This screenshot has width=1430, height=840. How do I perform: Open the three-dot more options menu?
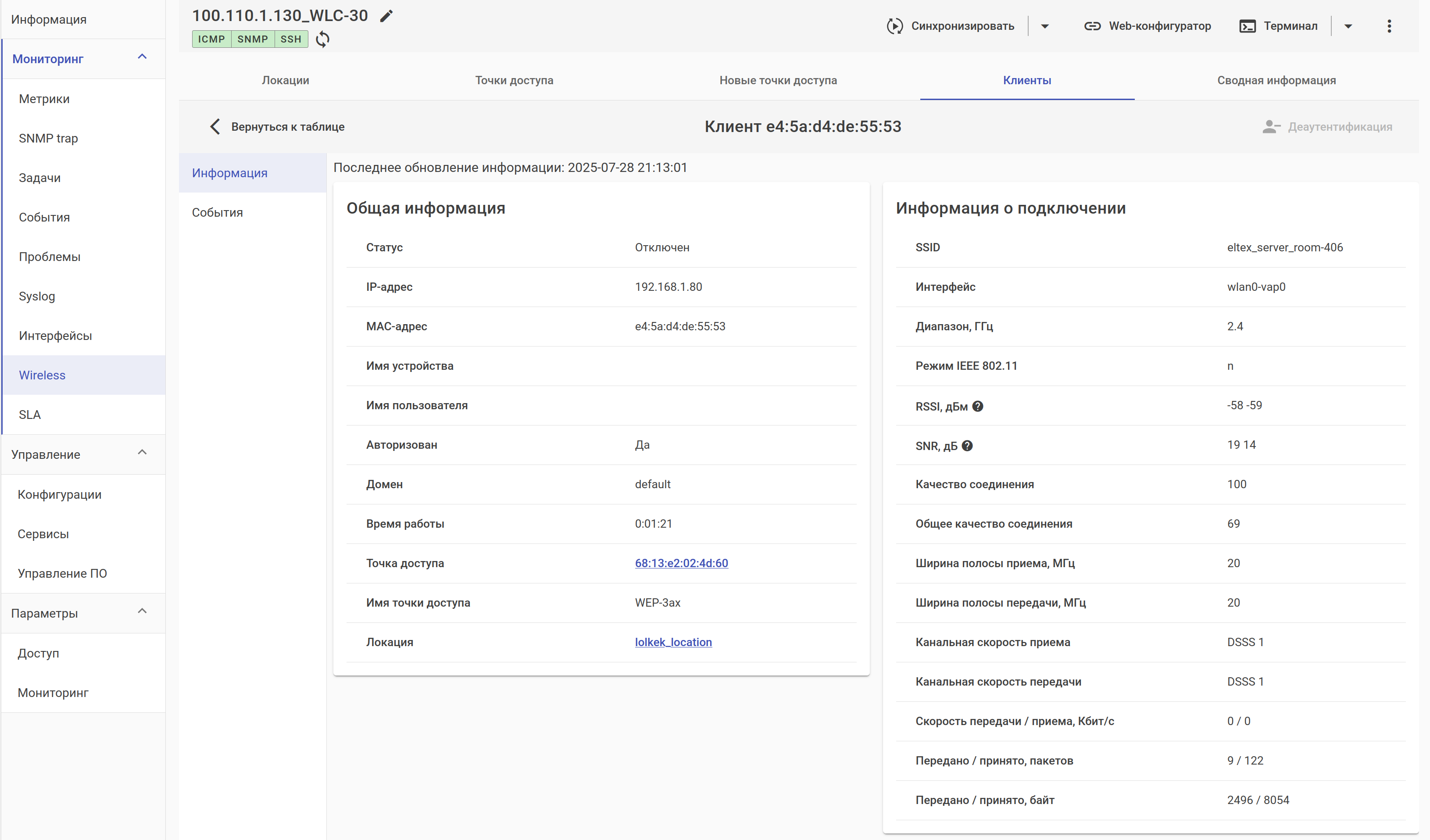tap(1389, 26)
